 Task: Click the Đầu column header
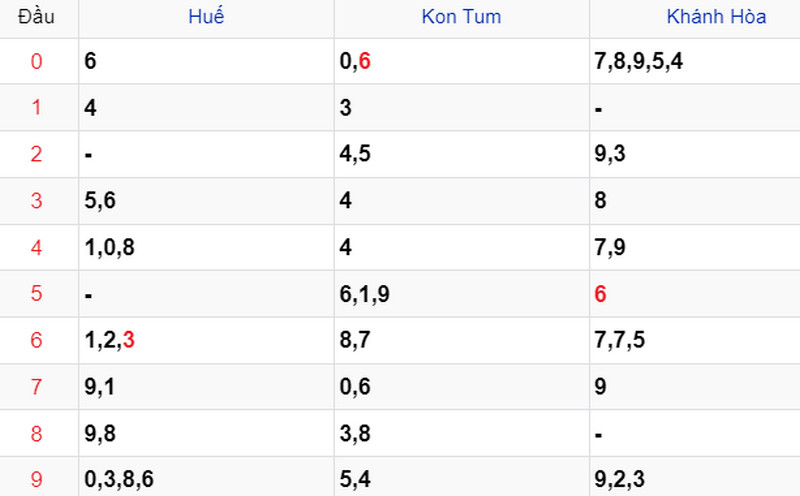click(36, 17)
